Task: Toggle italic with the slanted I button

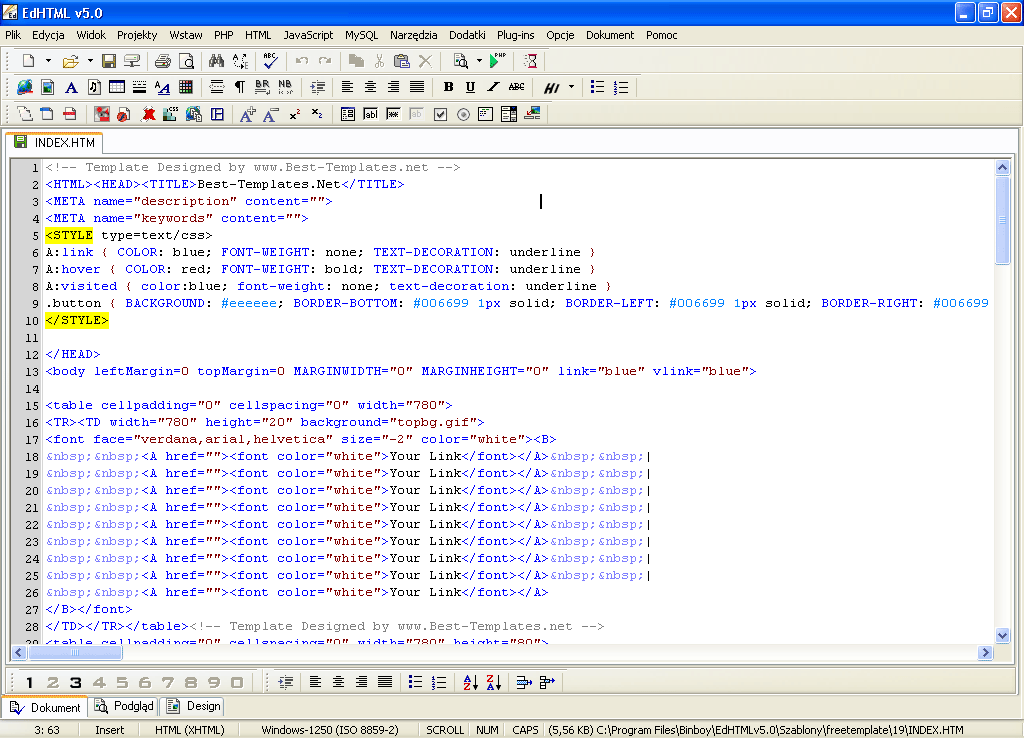Action: click(x=493, y=87)
